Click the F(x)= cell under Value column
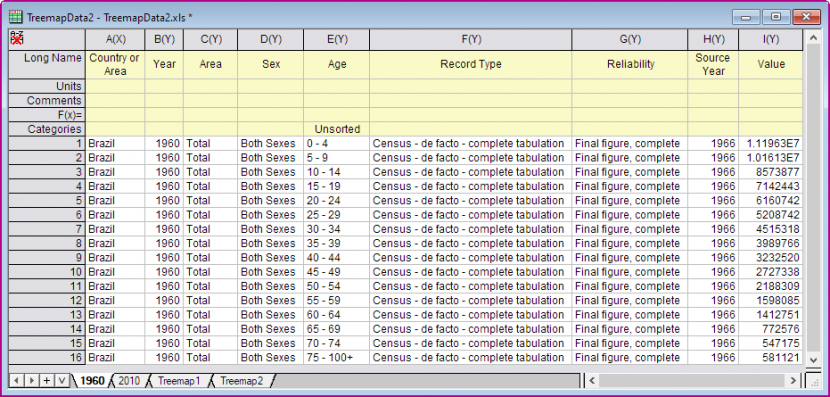 tap(771, 115)
